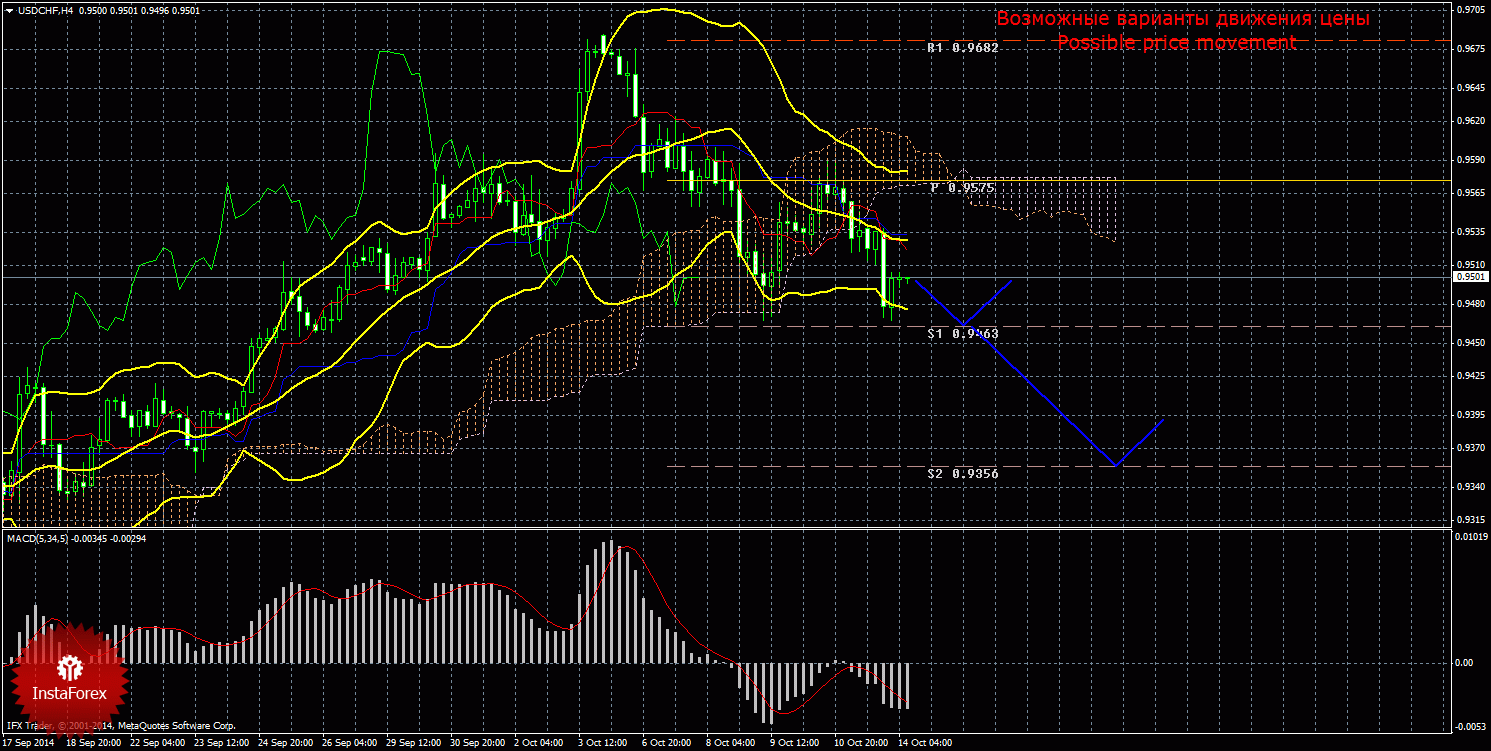
Task: Click the 6 Oct 20:00 time label
Action: click(669, 743)
